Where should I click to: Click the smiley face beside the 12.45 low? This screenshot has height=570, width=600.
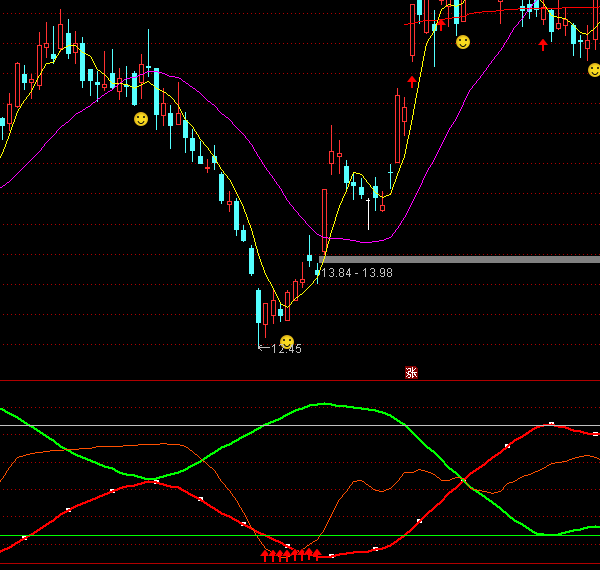tap(287, 342)
